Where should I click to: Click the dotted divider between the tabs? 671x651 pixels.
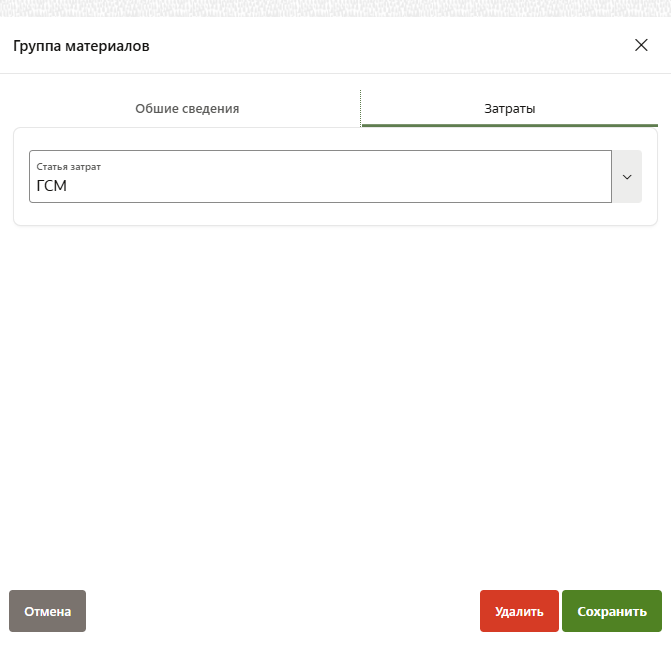(361, 108)
